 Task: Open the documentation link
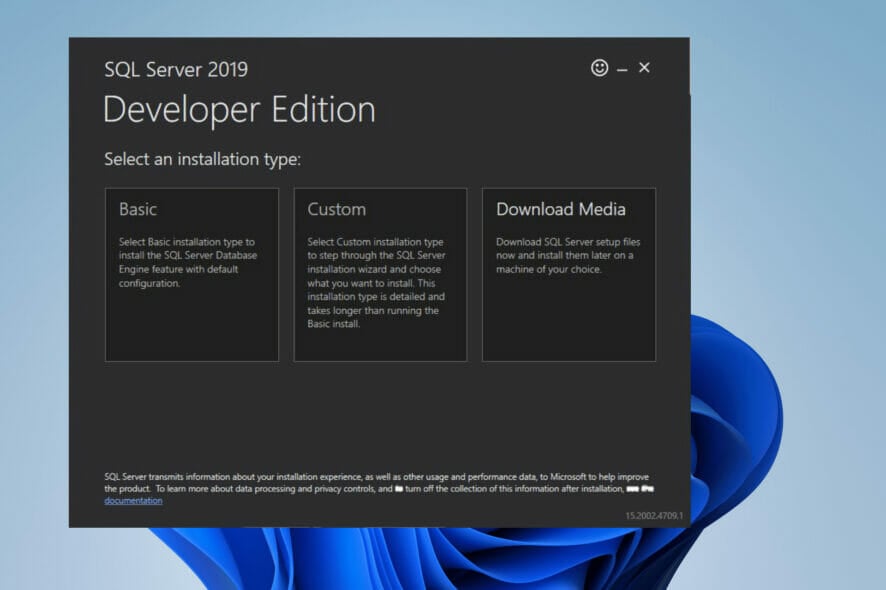(x=133, y=501)
